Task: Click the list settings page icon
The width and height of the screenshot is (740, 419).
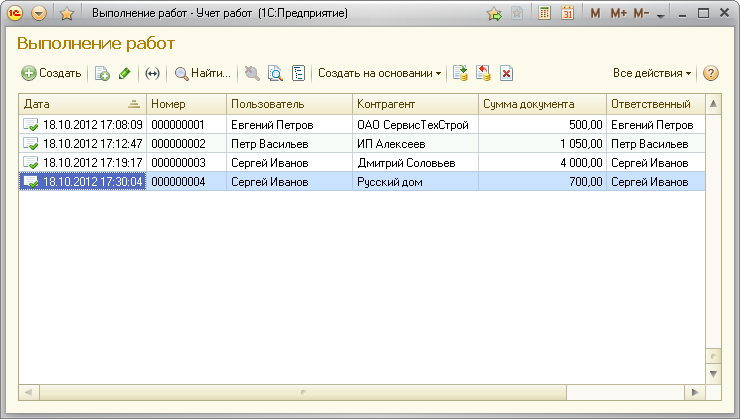Action: (298, 73)
